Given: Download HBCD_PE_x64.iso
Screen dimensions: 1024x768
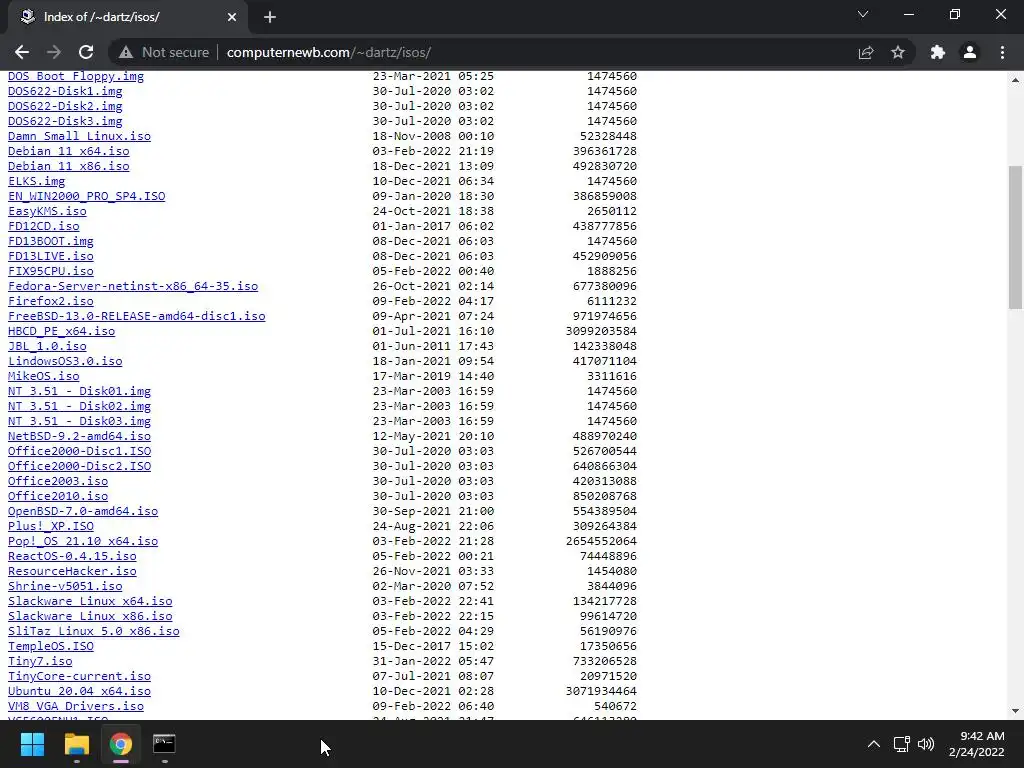Looking at the screenshot, I should coord(61,332).
